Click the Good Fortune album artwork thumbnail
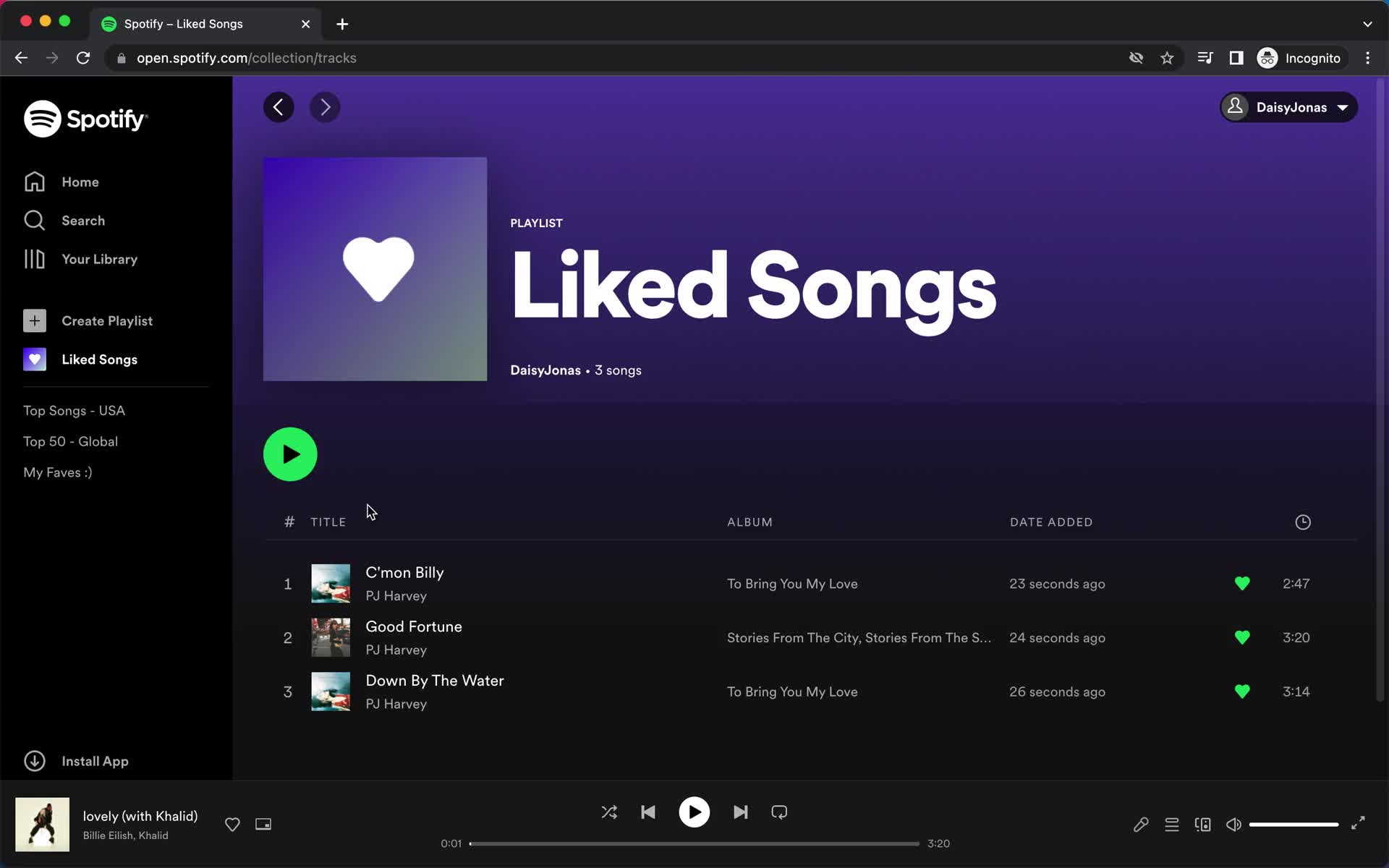 click(x=331, y=638)
